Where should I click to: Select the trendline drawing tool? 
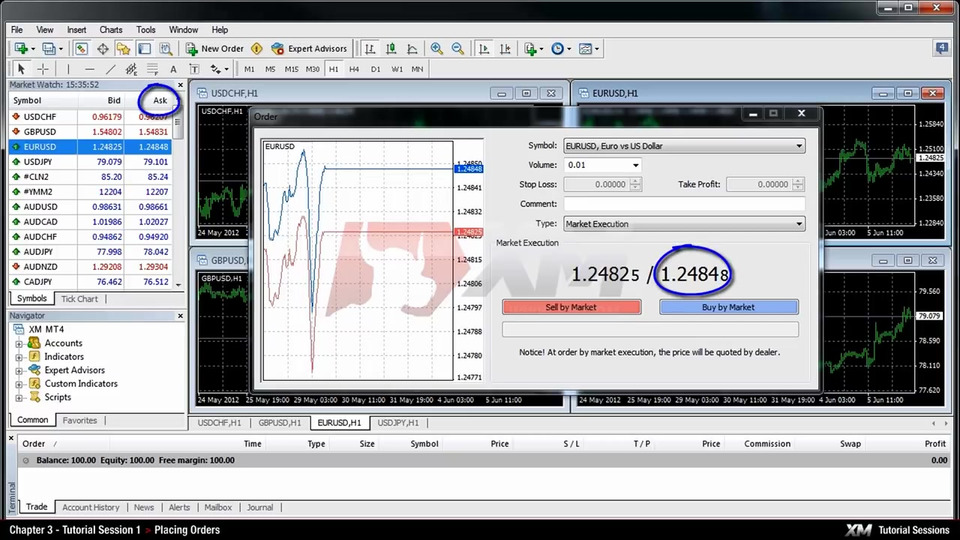[x=110, y=69]
